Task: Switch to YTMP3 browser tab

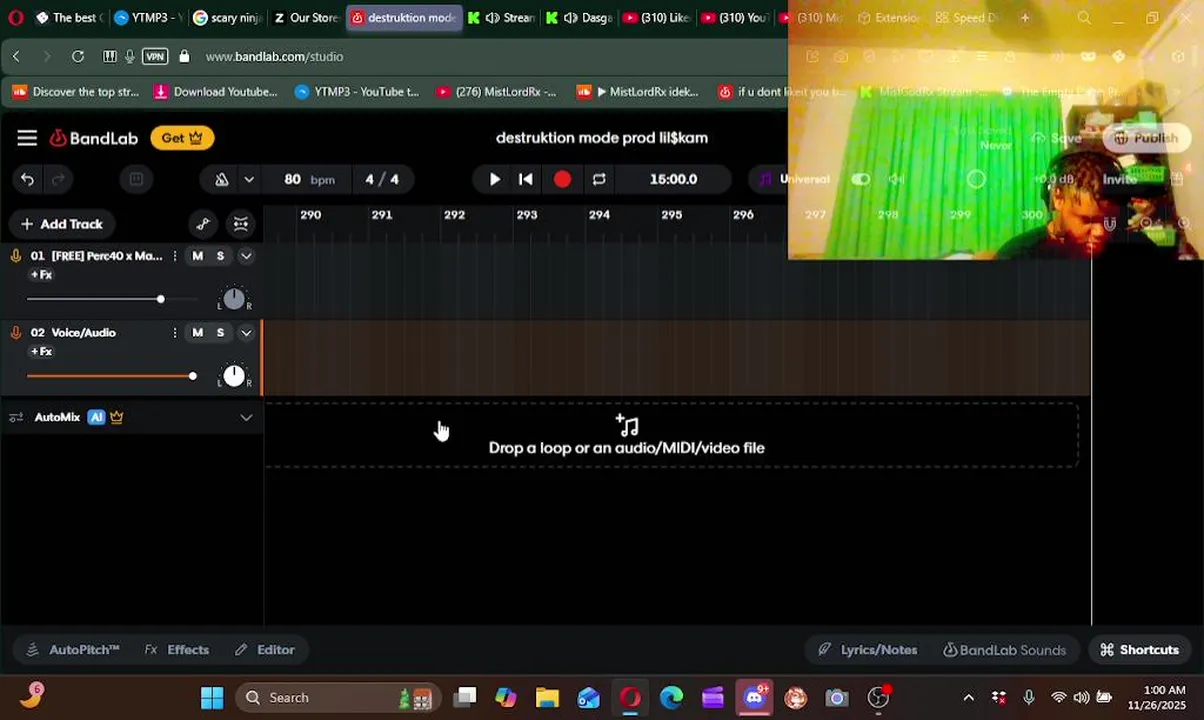Action: tap(147, 18)
